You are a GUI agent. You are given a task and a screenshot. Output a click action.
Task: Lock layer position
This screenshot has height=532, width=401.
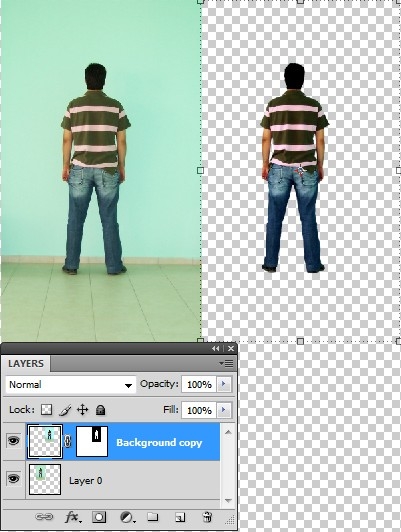[x=82, y=410]
